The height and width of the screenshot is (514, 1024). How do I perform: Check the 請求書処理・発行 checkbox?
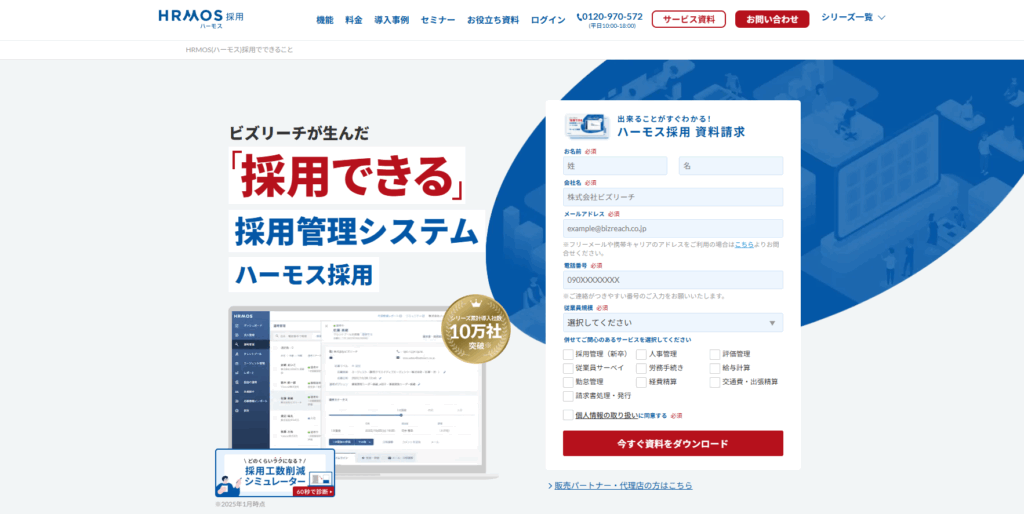[568, 396]
